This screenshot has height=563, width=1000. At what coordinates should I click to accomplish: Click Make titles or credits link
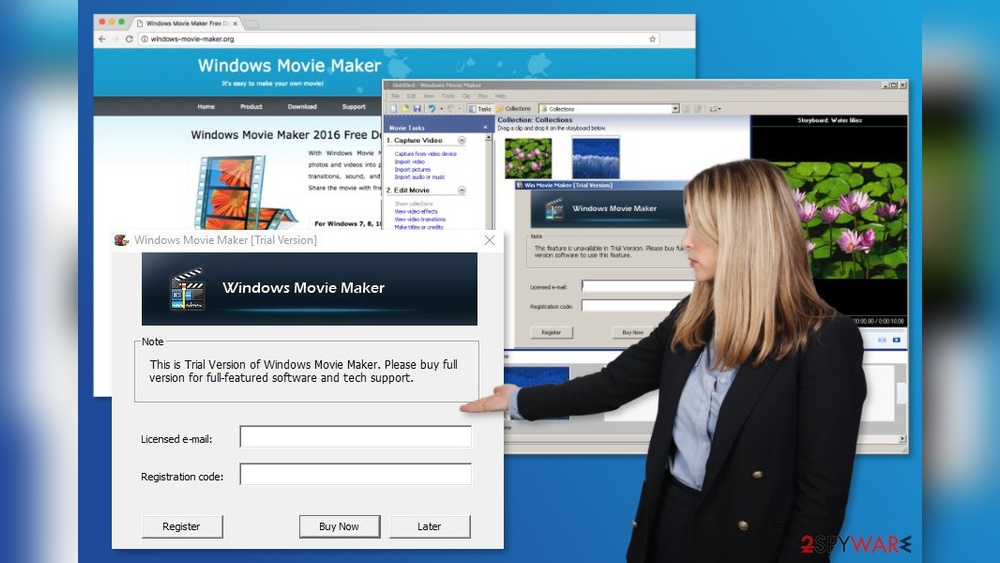[418, 227]
